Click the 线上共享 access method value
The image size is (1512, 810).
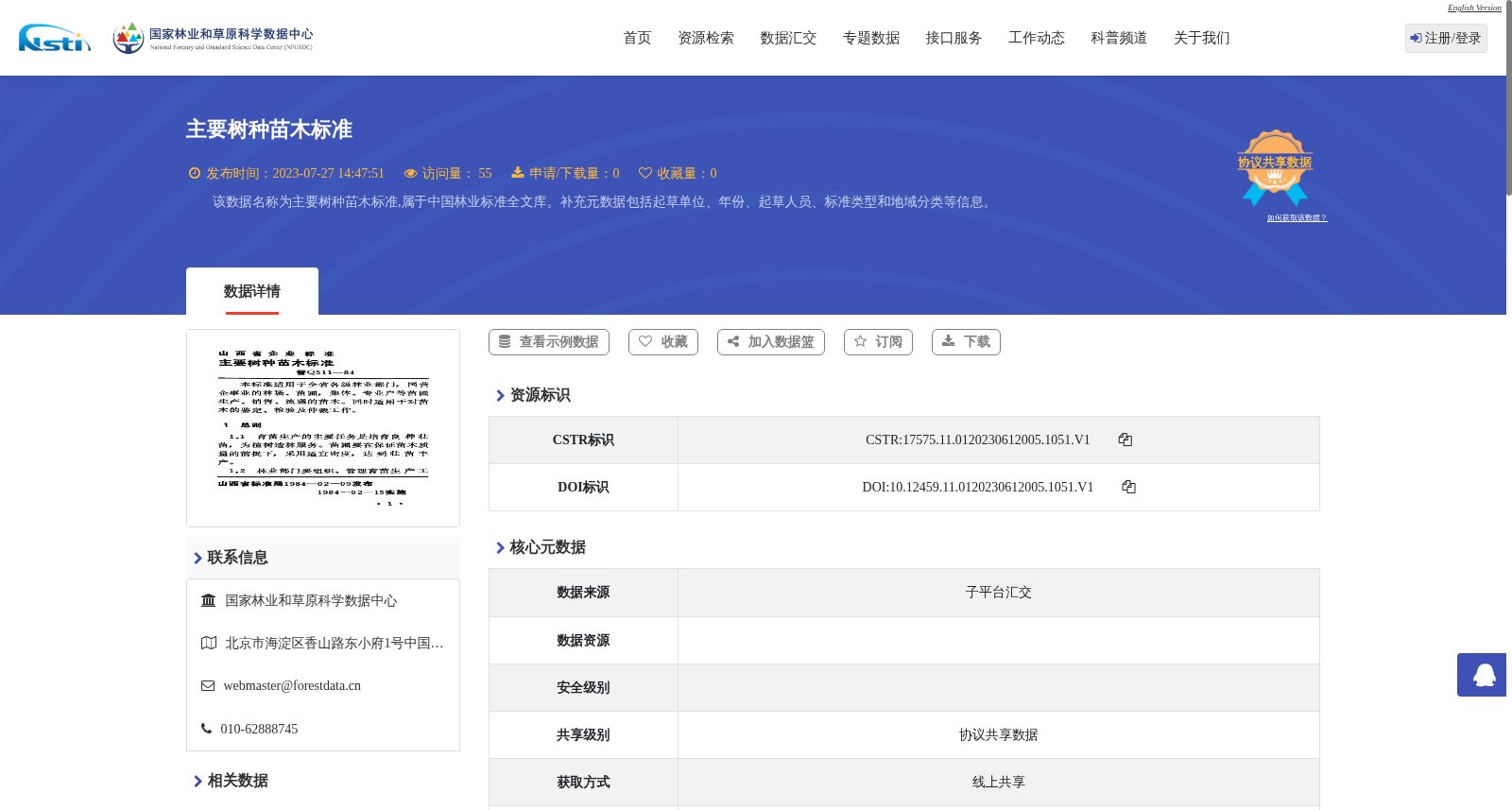click(999, 783)
